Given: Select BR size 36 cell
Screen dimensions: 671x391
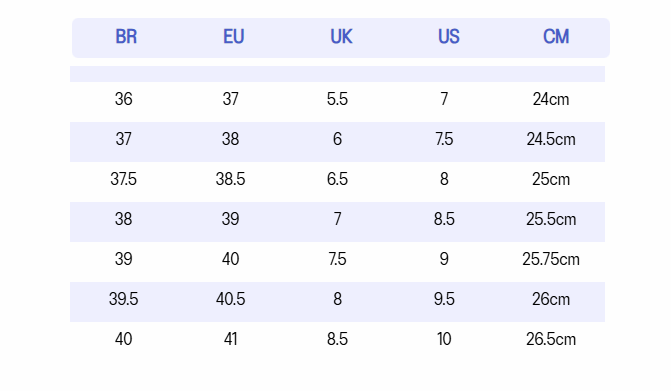Looking at the screenshot, I should coord(123,99).
